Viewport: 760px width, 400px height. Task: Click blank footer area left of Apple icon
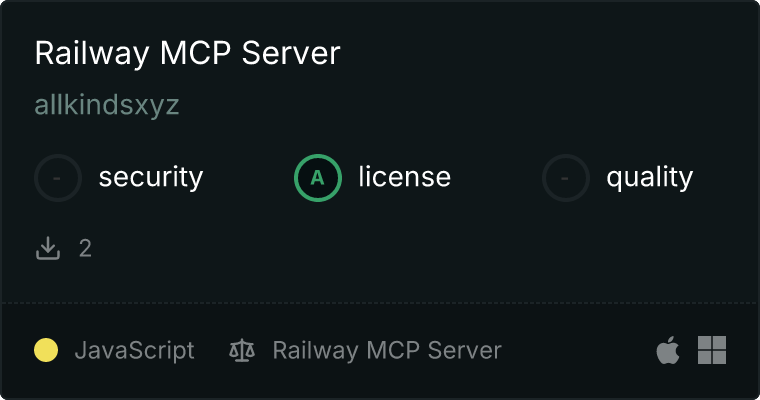[x=577, y=350]
